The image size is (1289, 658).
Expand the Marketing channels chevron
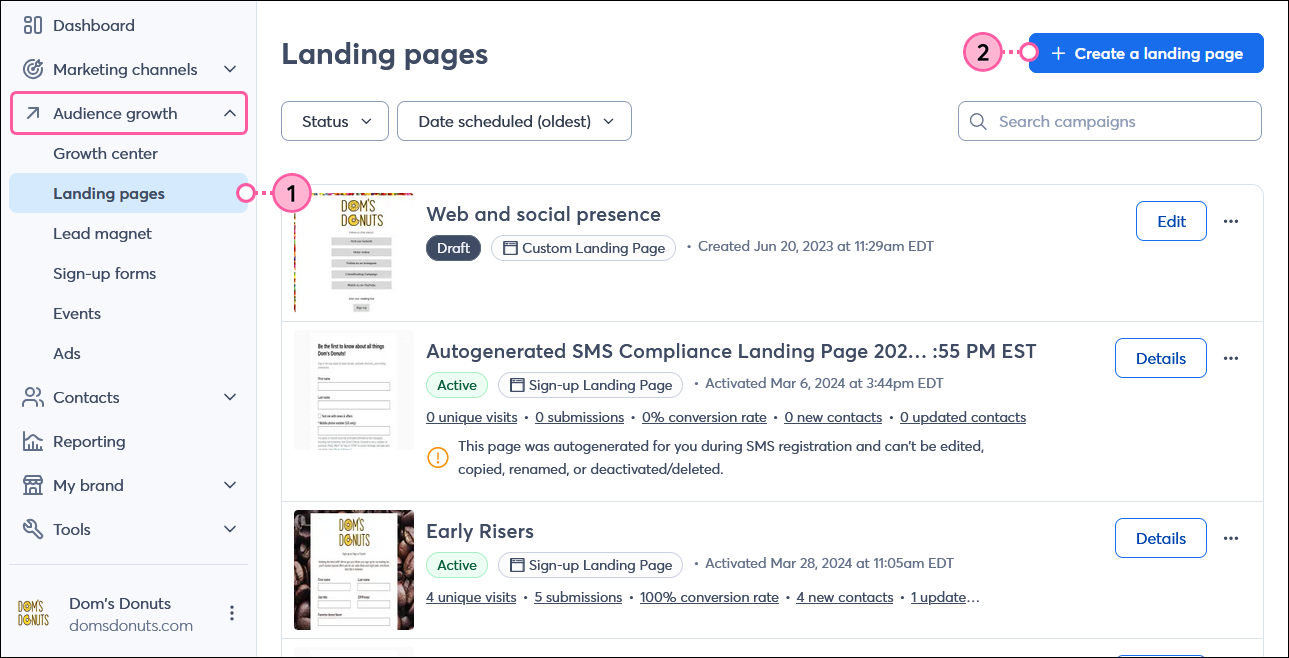[230, 69]
